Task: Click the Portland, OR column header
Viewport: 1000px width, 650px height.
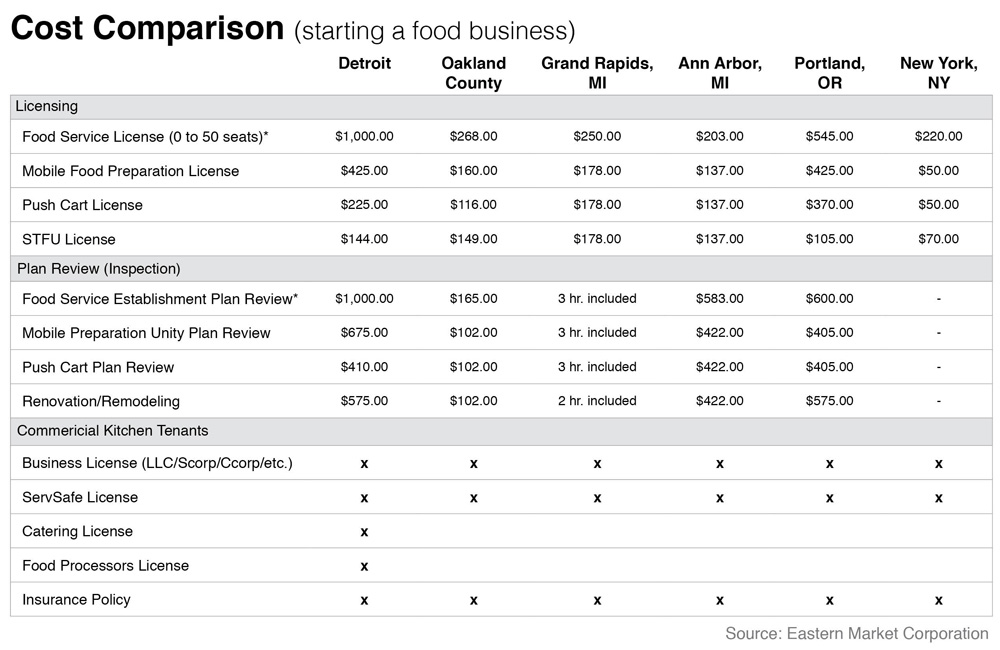Action: [x=829, y=73]
